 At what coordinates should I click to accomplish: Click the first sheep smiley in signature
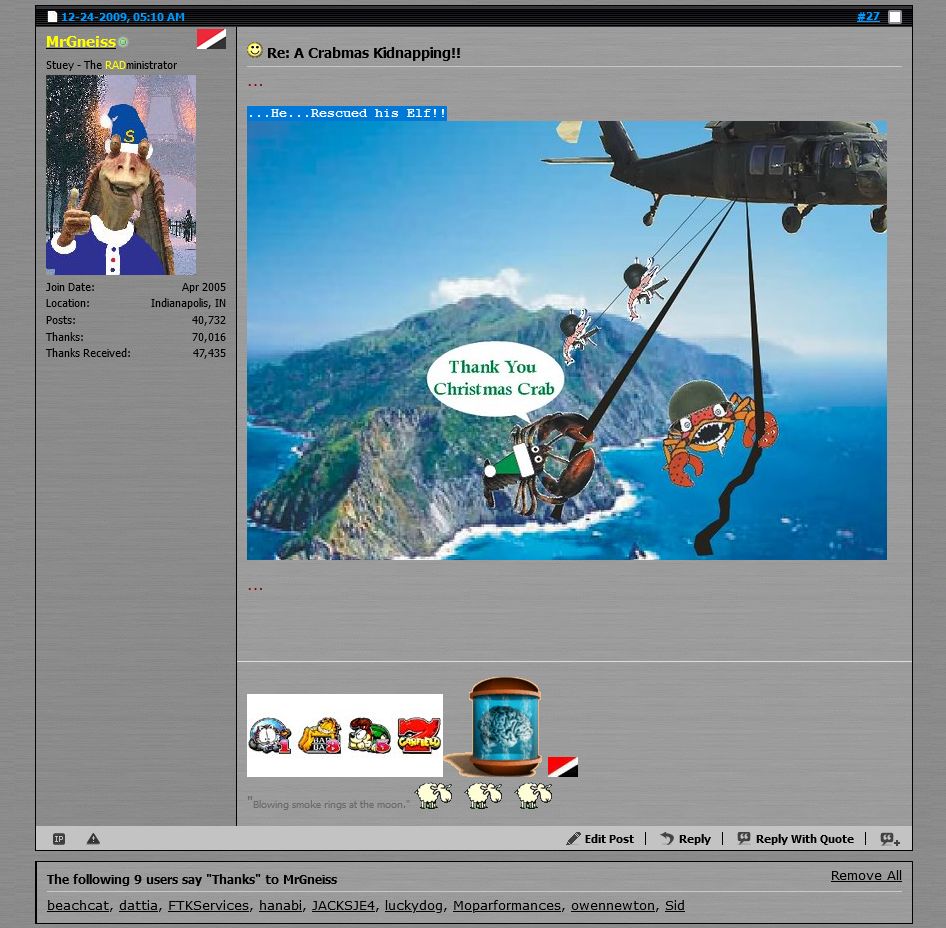point(434,795)
